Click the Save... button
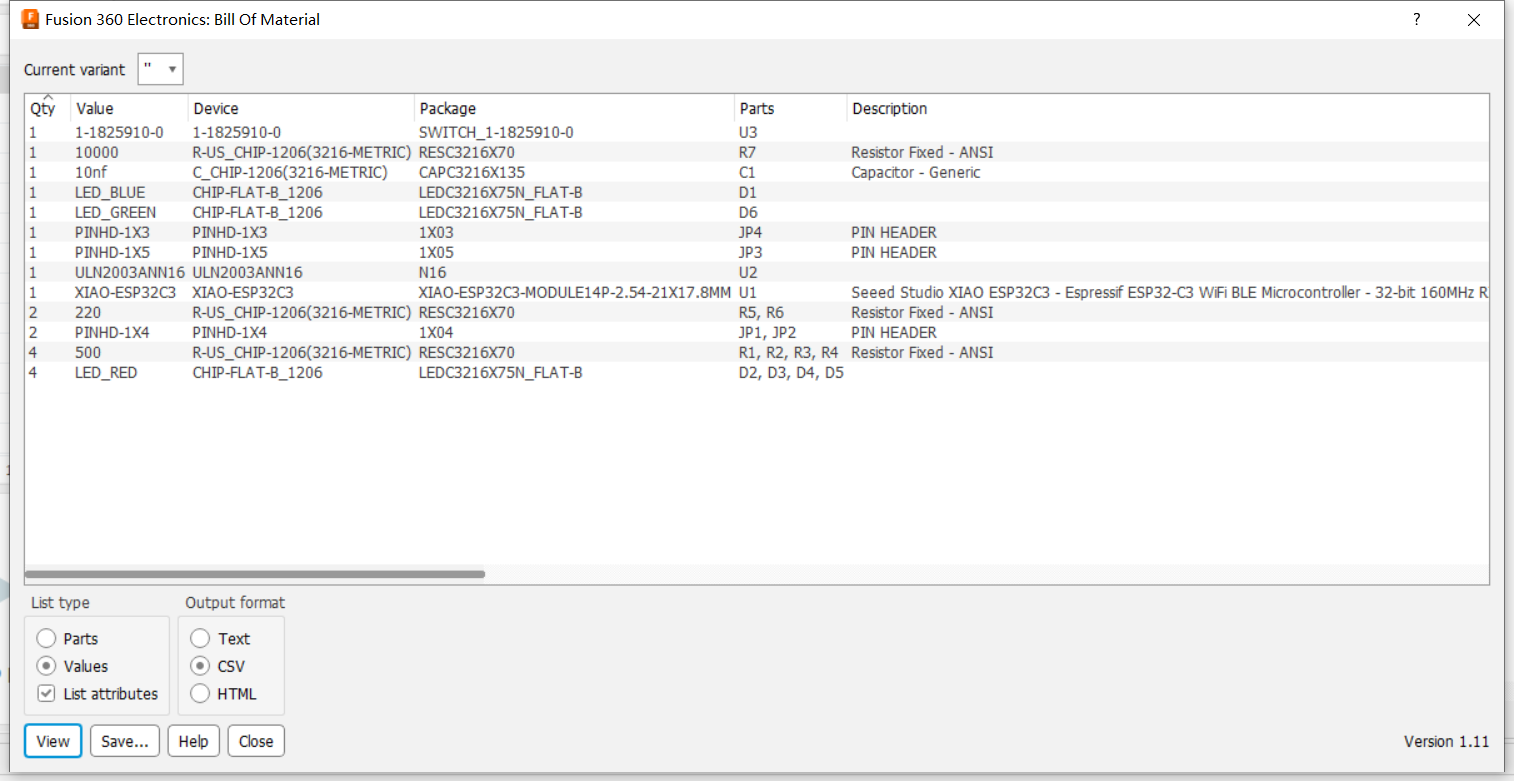The width and height of the screenshot is (1514, 781). click(x=125, y=741)
